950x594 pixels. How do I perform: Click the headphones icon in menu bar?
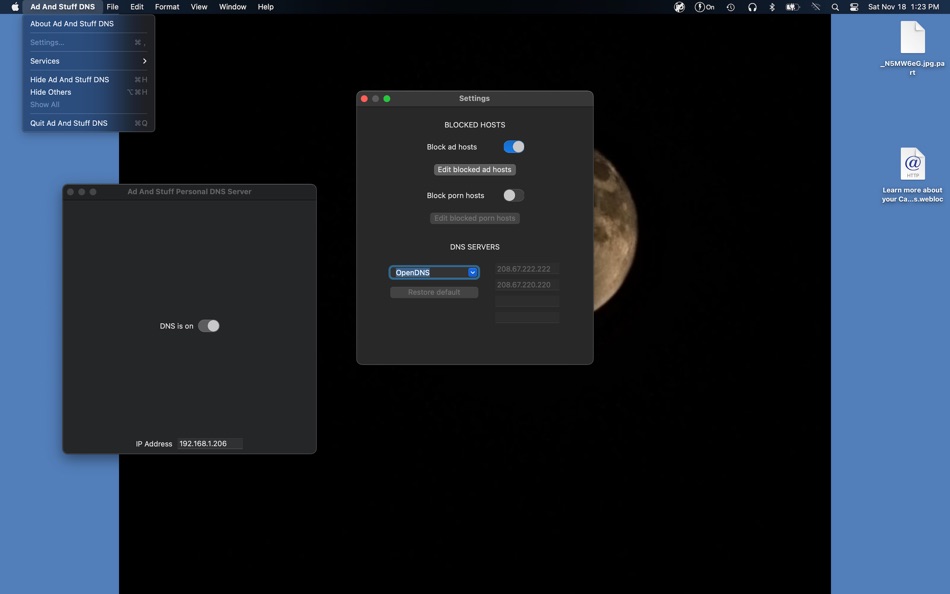(752, 7)
